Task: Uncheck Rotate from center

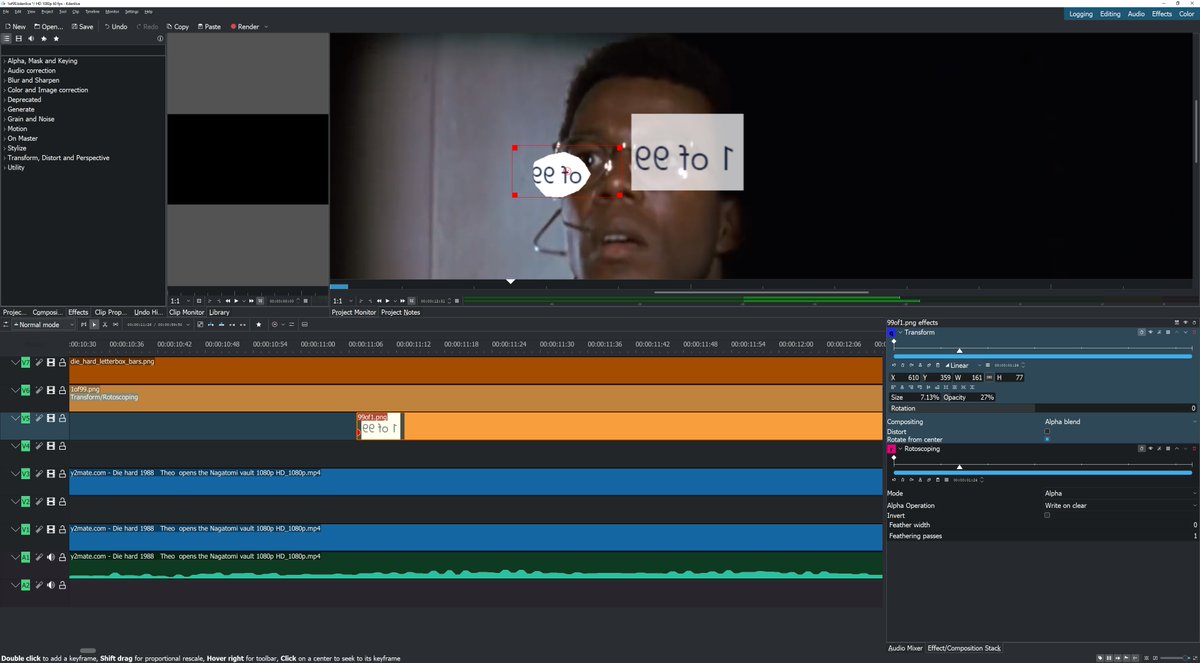Action: point(1047,439)
